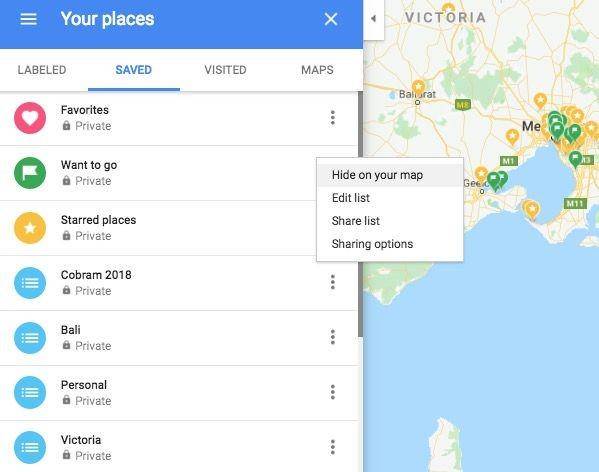The width and height of the screenshot is (599, 472).
Task: Switch to the Maps tab
Action: pos(317,70)
